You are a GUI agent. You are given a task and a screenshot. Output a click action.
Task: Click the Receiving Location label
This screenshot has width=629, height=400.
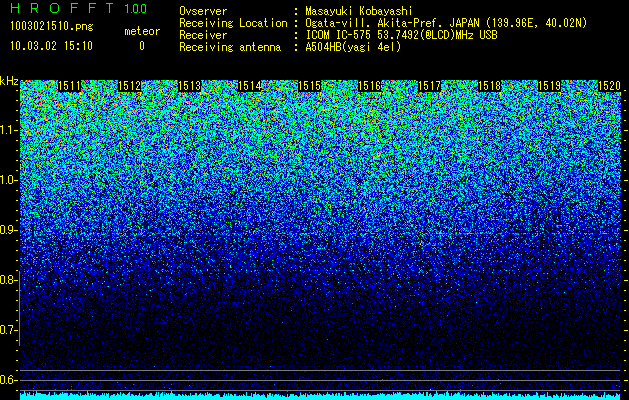pyautogui.click(x=233, y=23)
